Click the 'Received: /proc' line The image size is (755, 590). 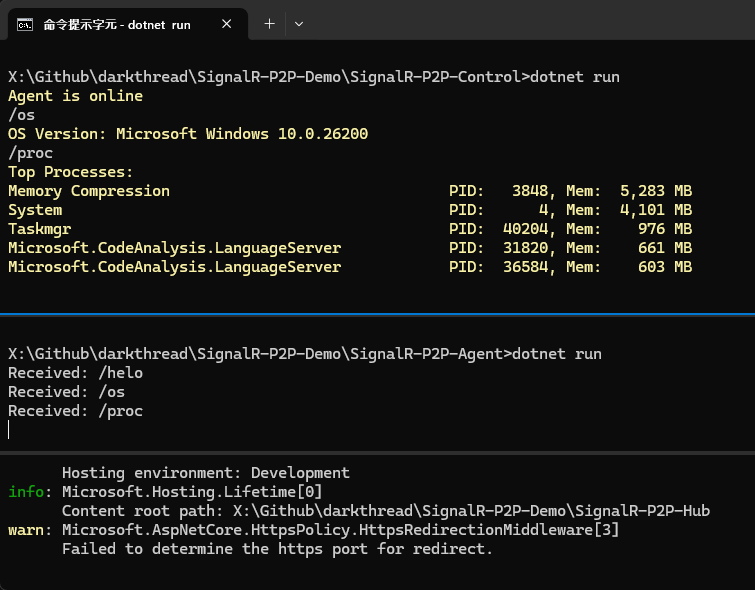pyautogui.click(x=75, y=411)
